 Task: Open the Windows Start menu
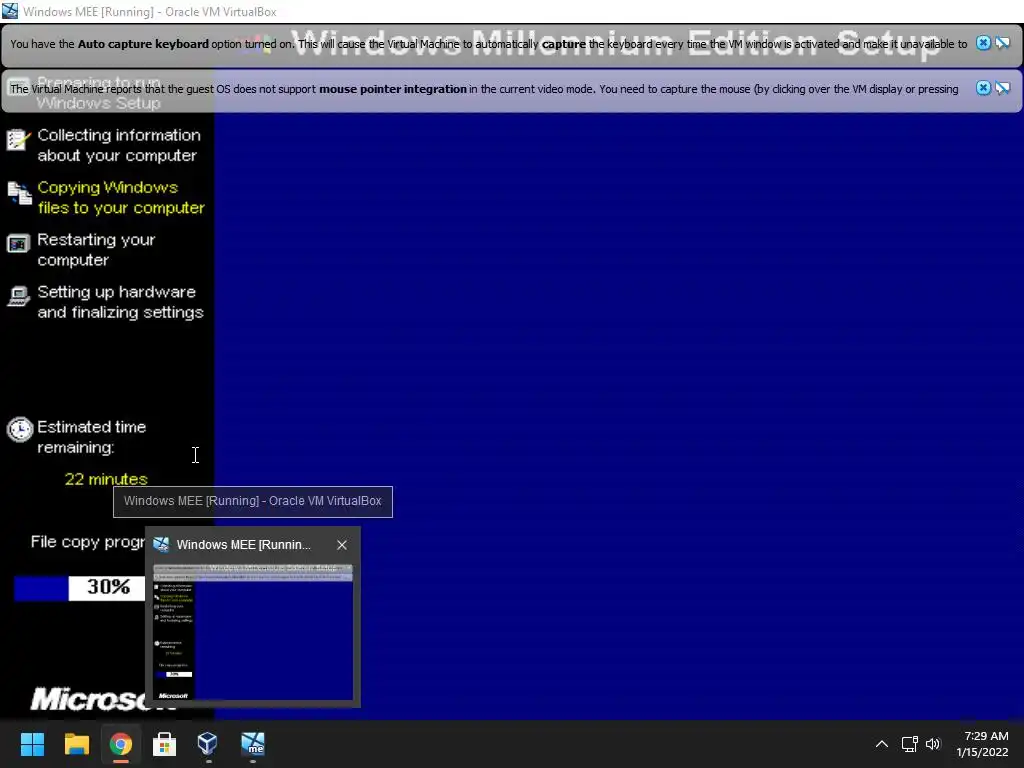click(x=32, y=744)
